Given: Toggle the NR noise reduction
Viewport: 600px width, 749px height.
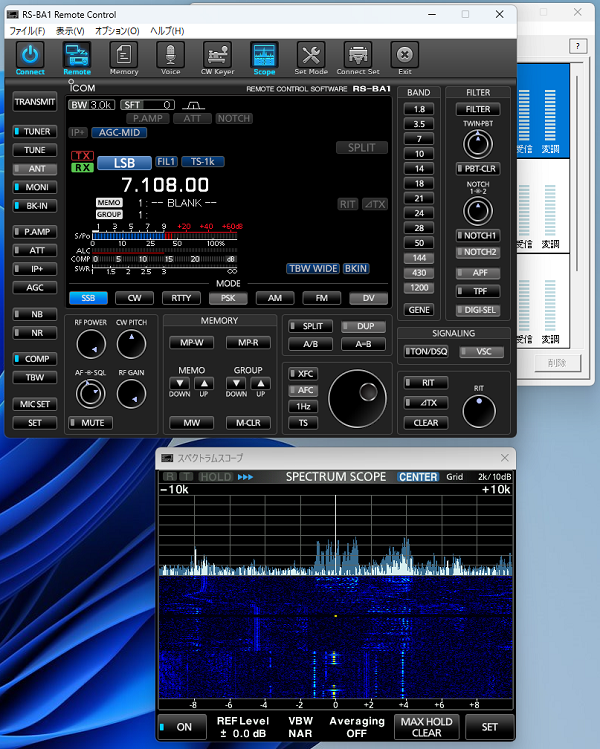Looking at the screenshot, I should click(x=34, y=333).
